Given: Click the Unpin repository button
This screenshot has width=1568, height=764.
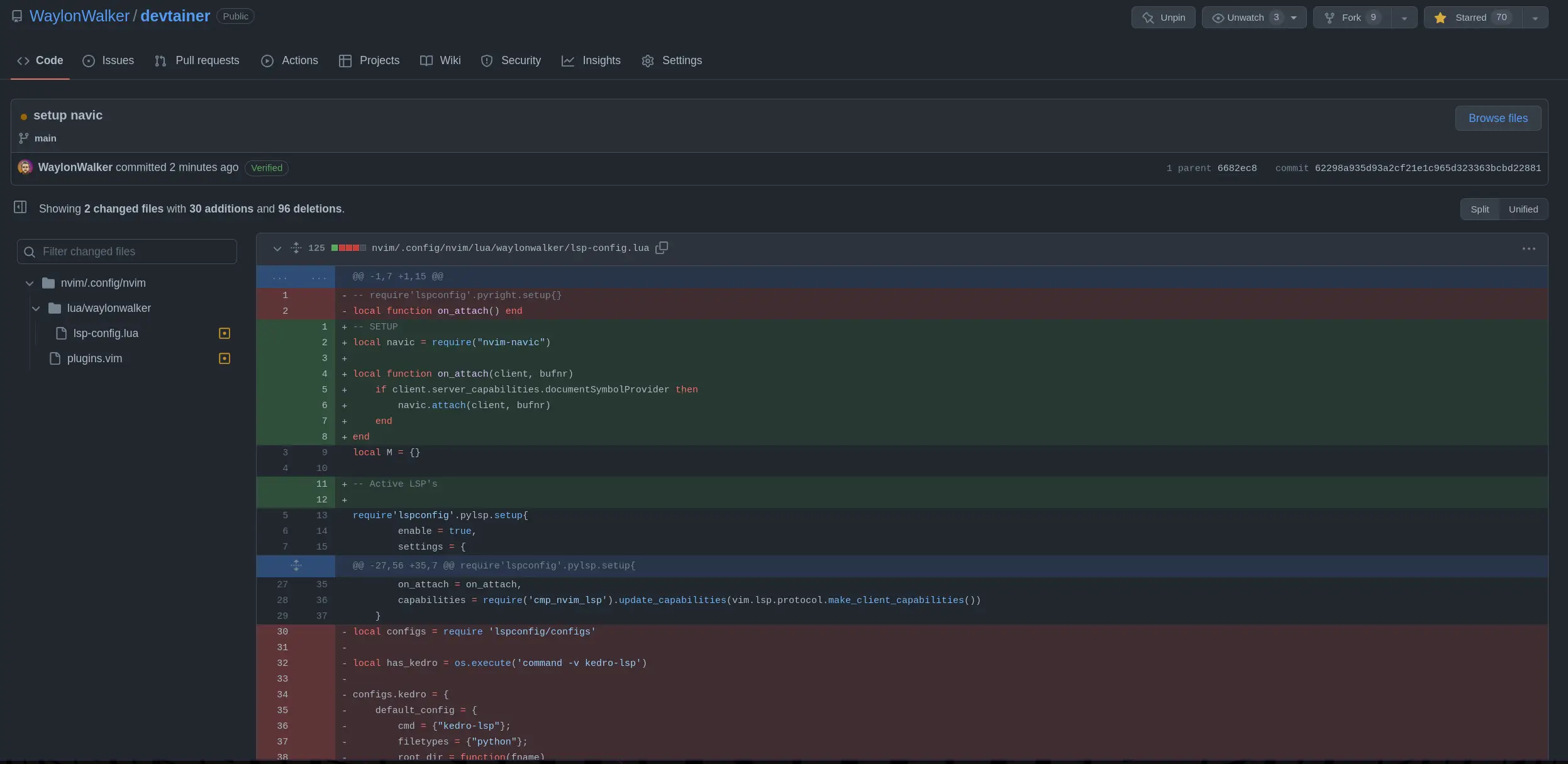Looking at the screenshot, I should pyautogui.click(x=1163, y=18).
